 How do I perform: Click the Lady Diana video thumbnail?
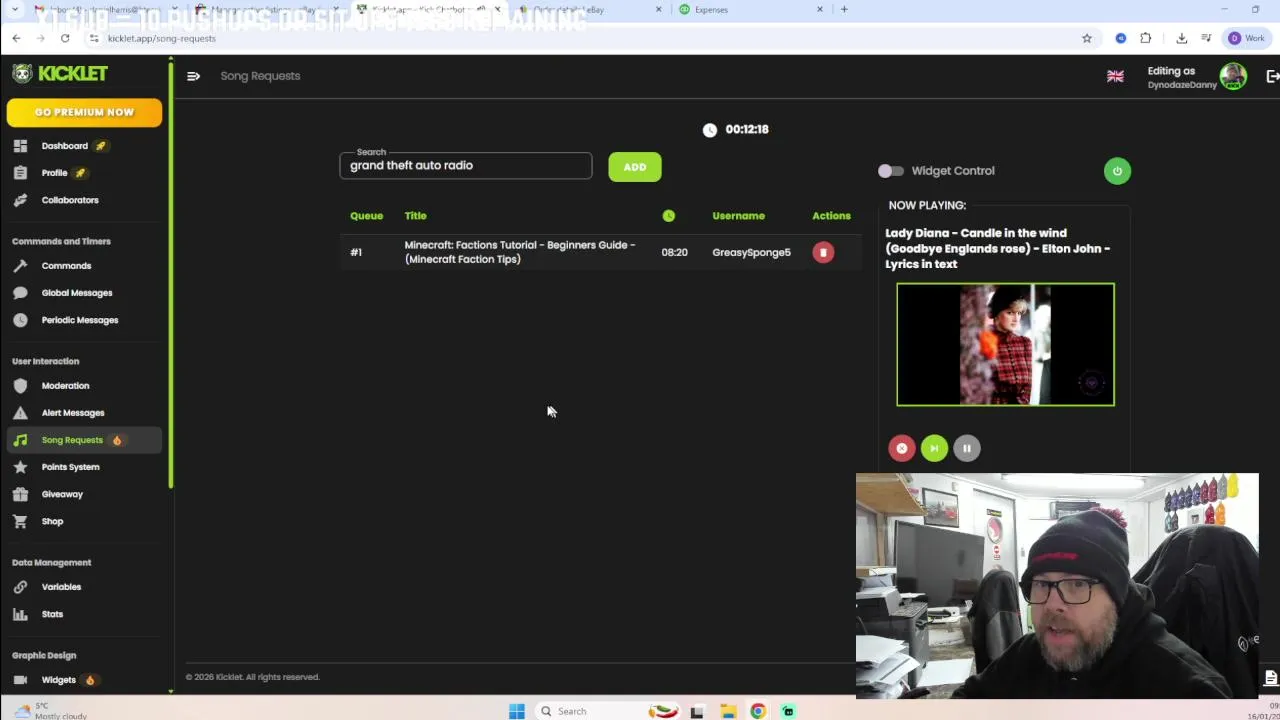point(1005,345)
